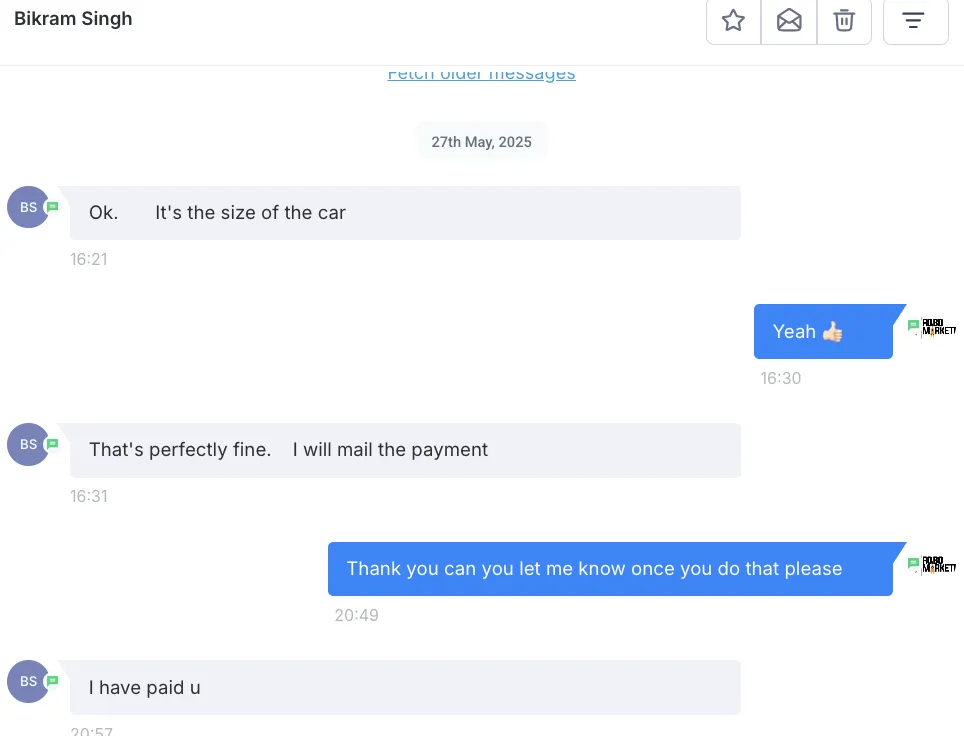The height and width of the screenshot is (736, 964).
Task: Select the 'I have paid u' message
Action: pos(405,687)
